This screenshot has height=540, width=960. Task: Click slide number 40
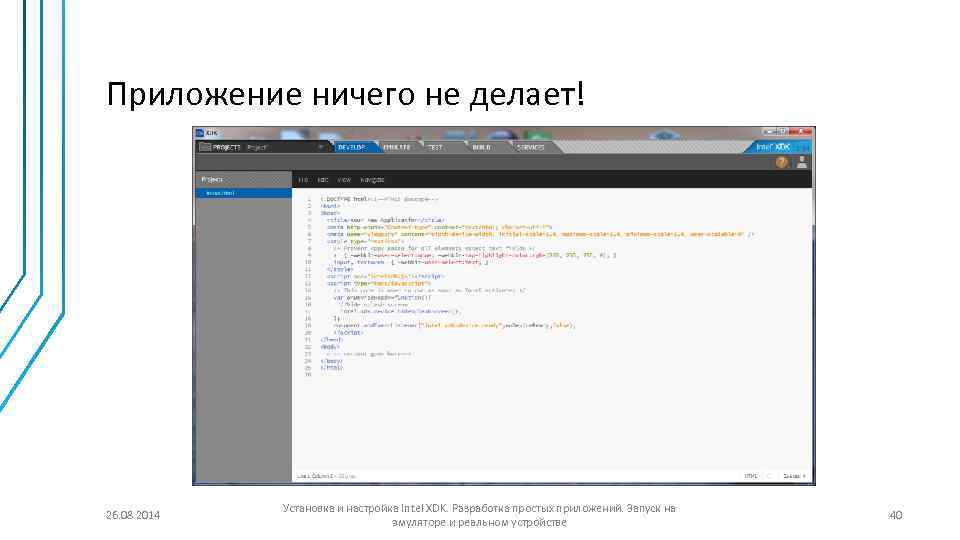896,515
